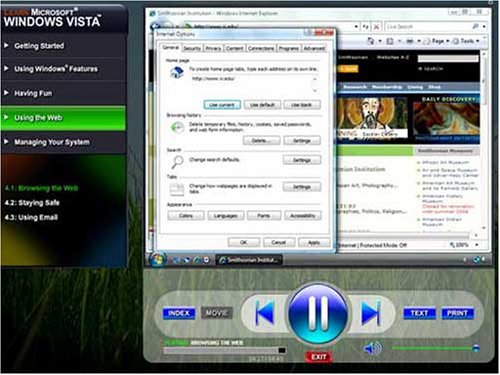The image size is (500, 375).
Task: Collapse the Using the Web chapter
Action: point(63,118)
